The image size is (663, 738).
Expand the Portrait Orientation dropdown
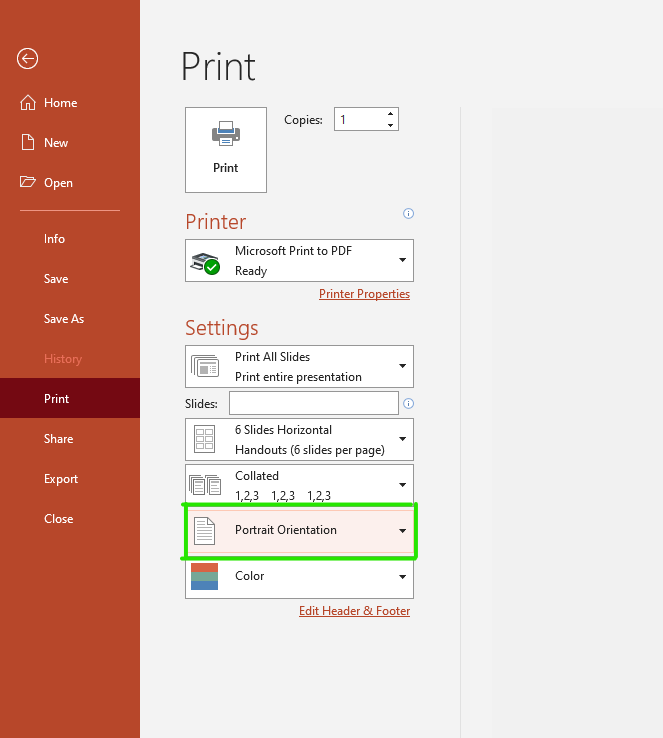(402, 531)
